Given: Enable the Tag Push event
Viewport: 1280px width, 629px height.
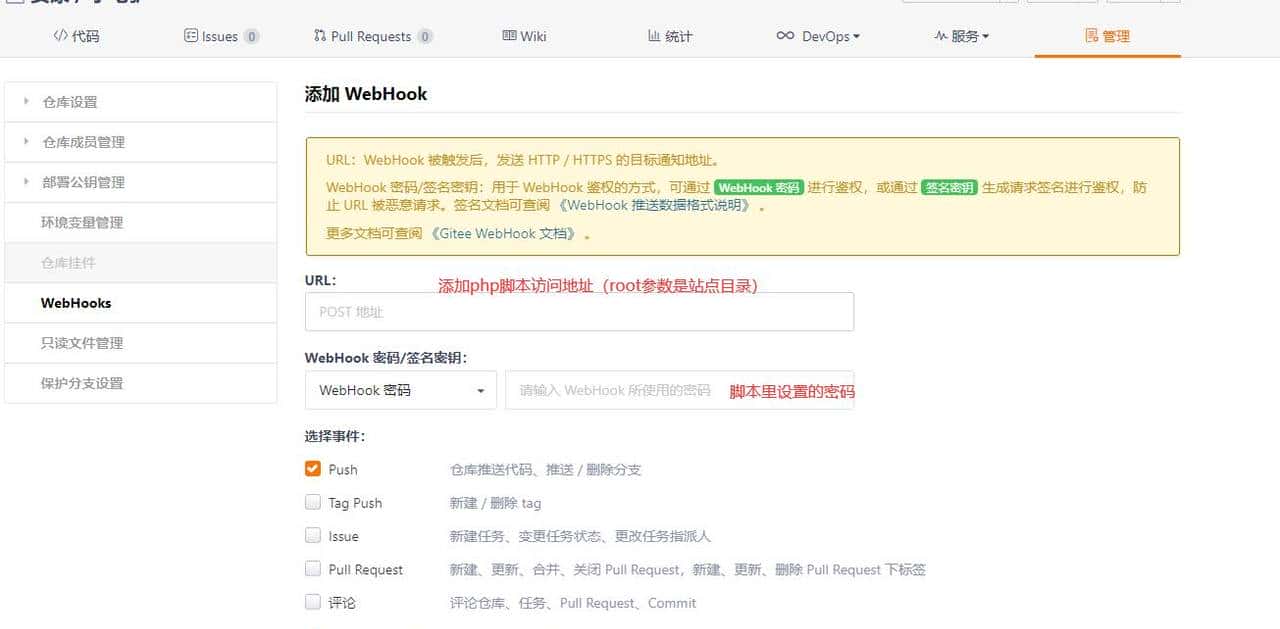Looking at the screenshot, I should [313, 503].
